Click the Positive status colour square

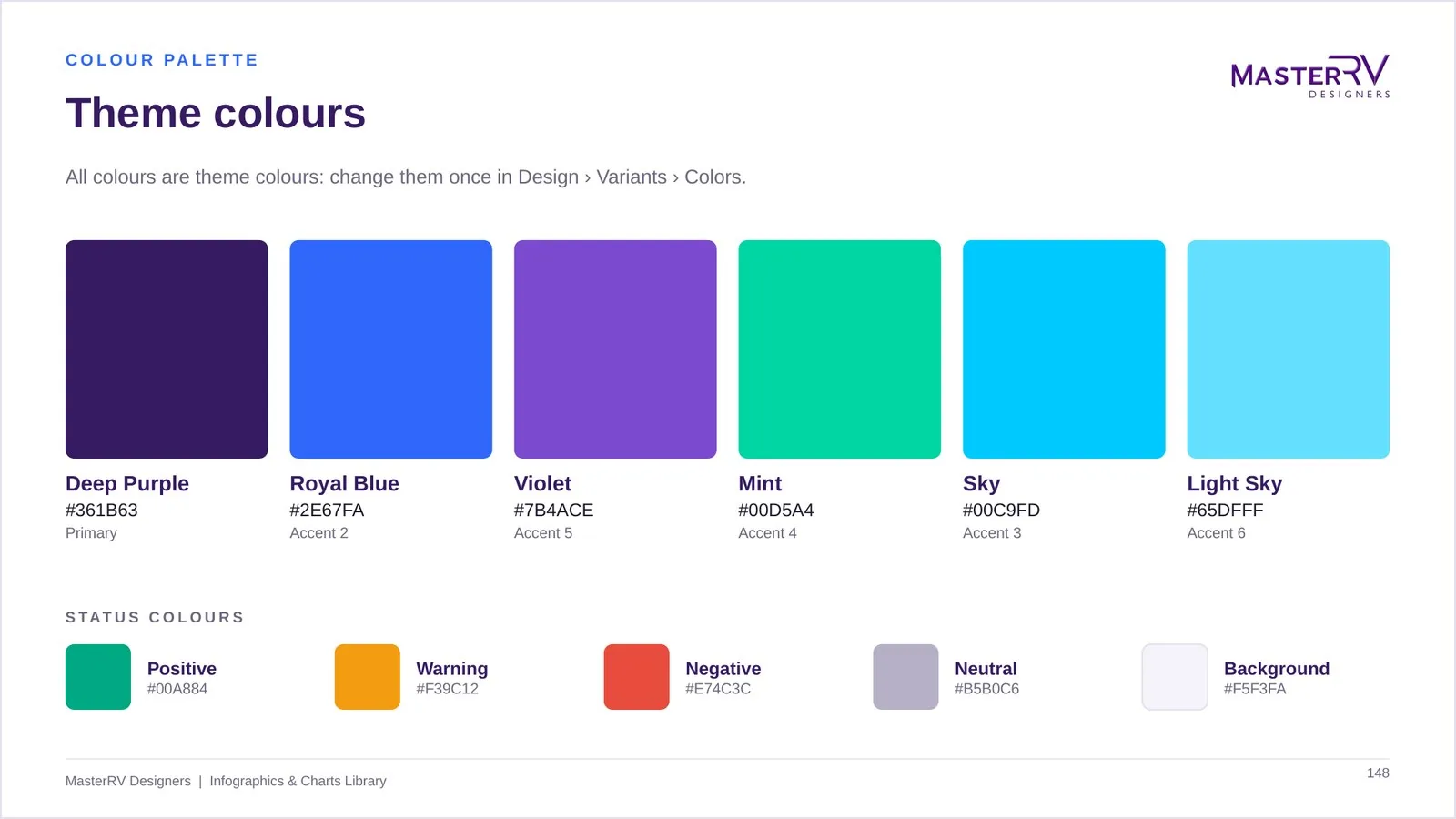click(98, 677)
